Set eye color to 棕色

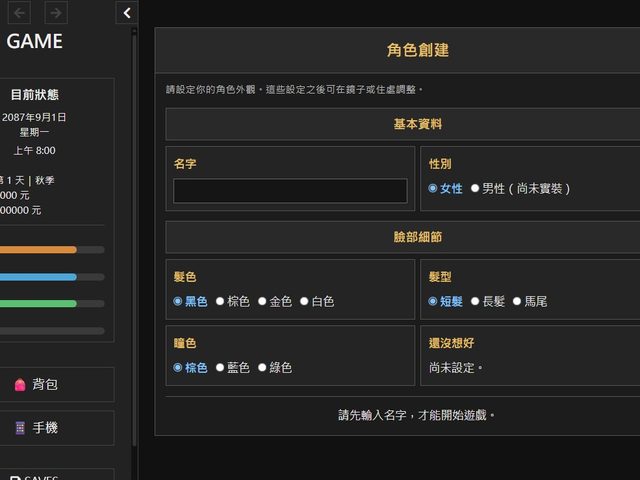point(190,368)
